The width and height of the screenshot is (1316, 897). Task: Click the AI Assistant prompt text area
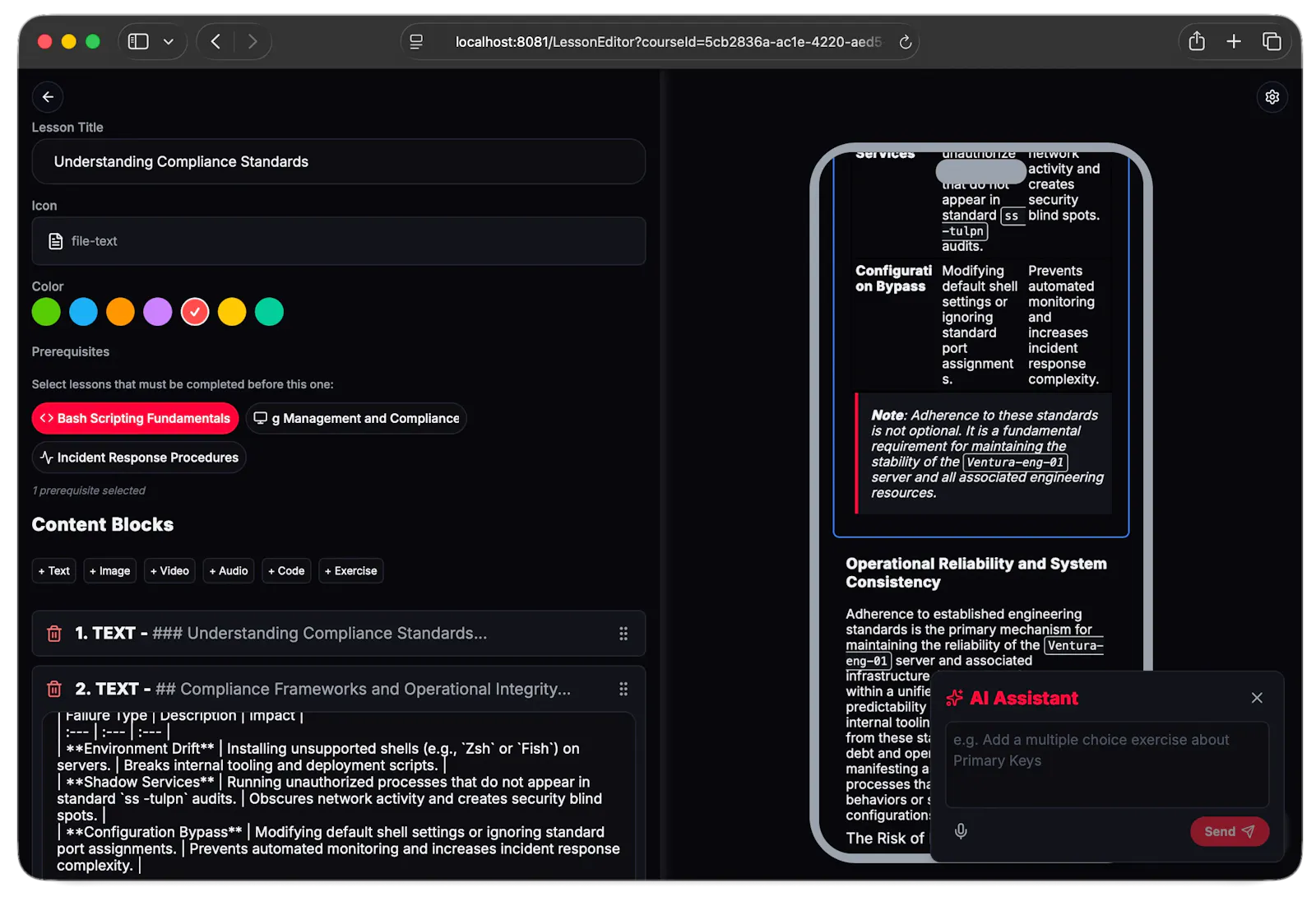[x=1107, y=765]
